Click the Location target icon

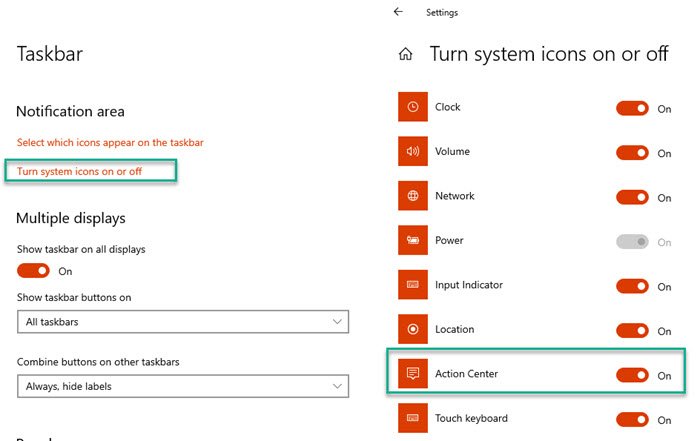pos(413,330)
